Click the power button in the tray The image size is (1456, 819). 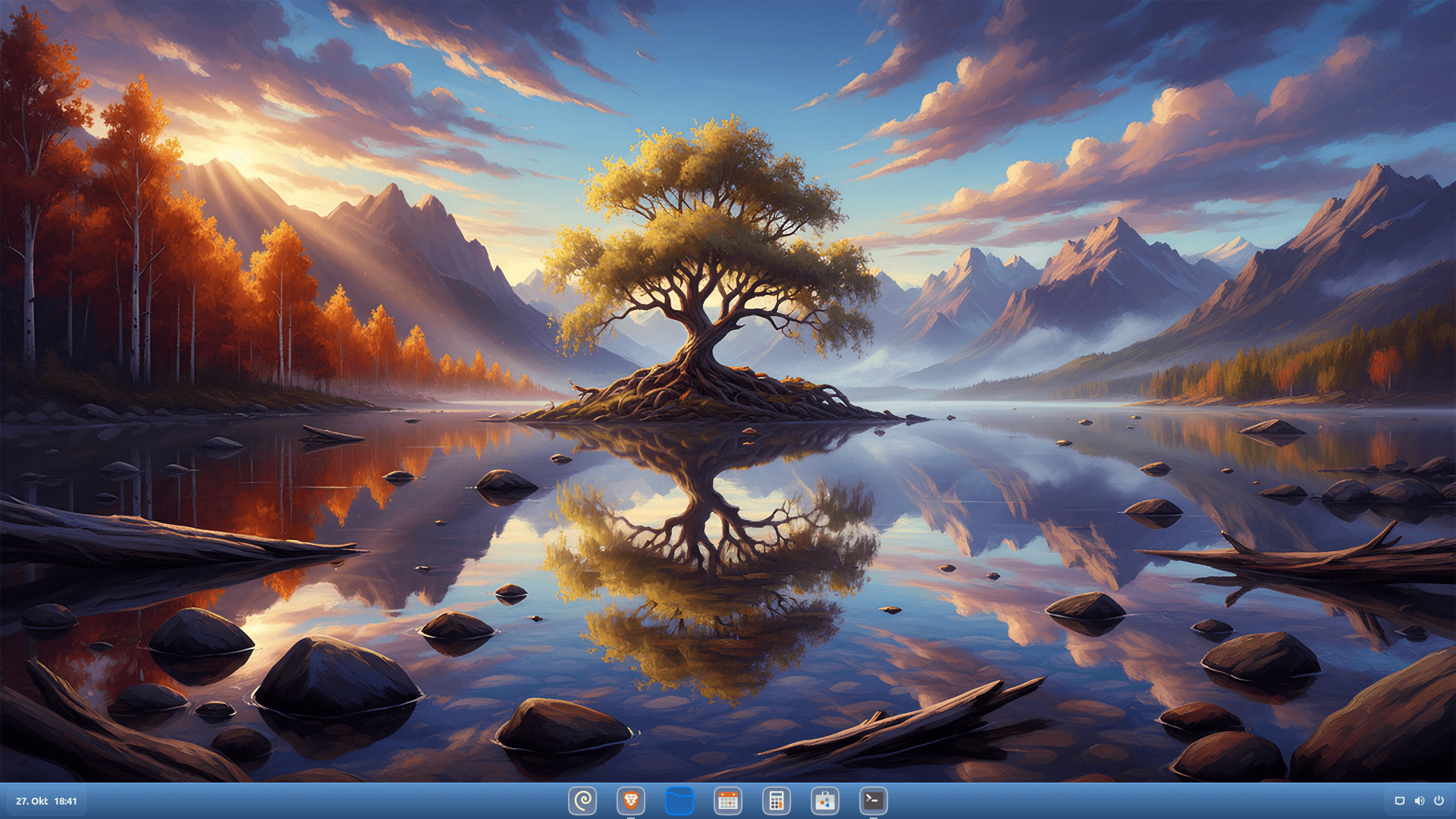[1439, 801]
